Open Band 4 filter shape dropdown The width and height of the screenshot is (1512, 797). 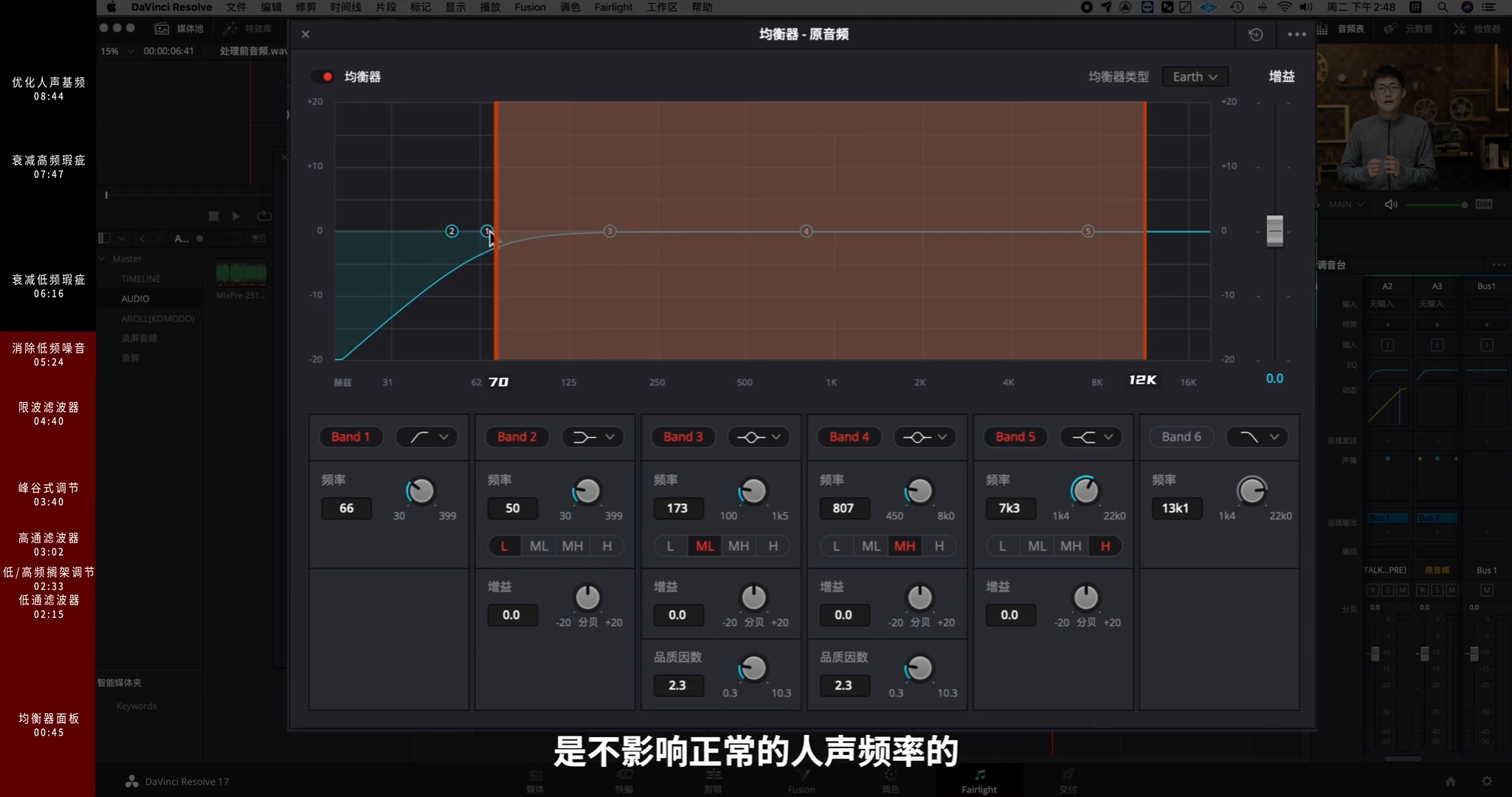(x=925, y=437)
